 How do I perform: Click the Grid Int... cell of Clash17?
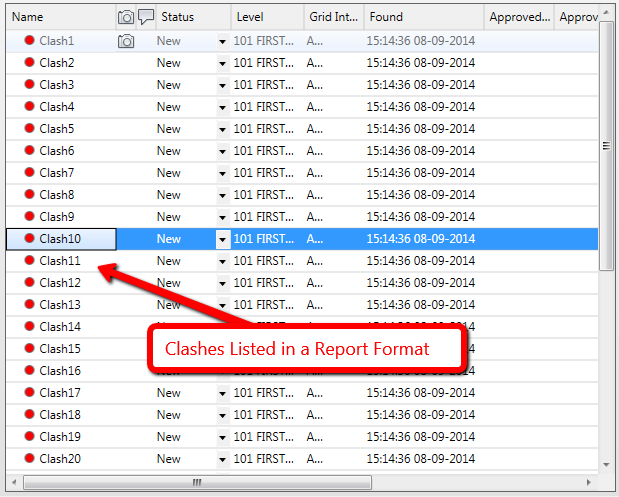(x=315, y=393)
